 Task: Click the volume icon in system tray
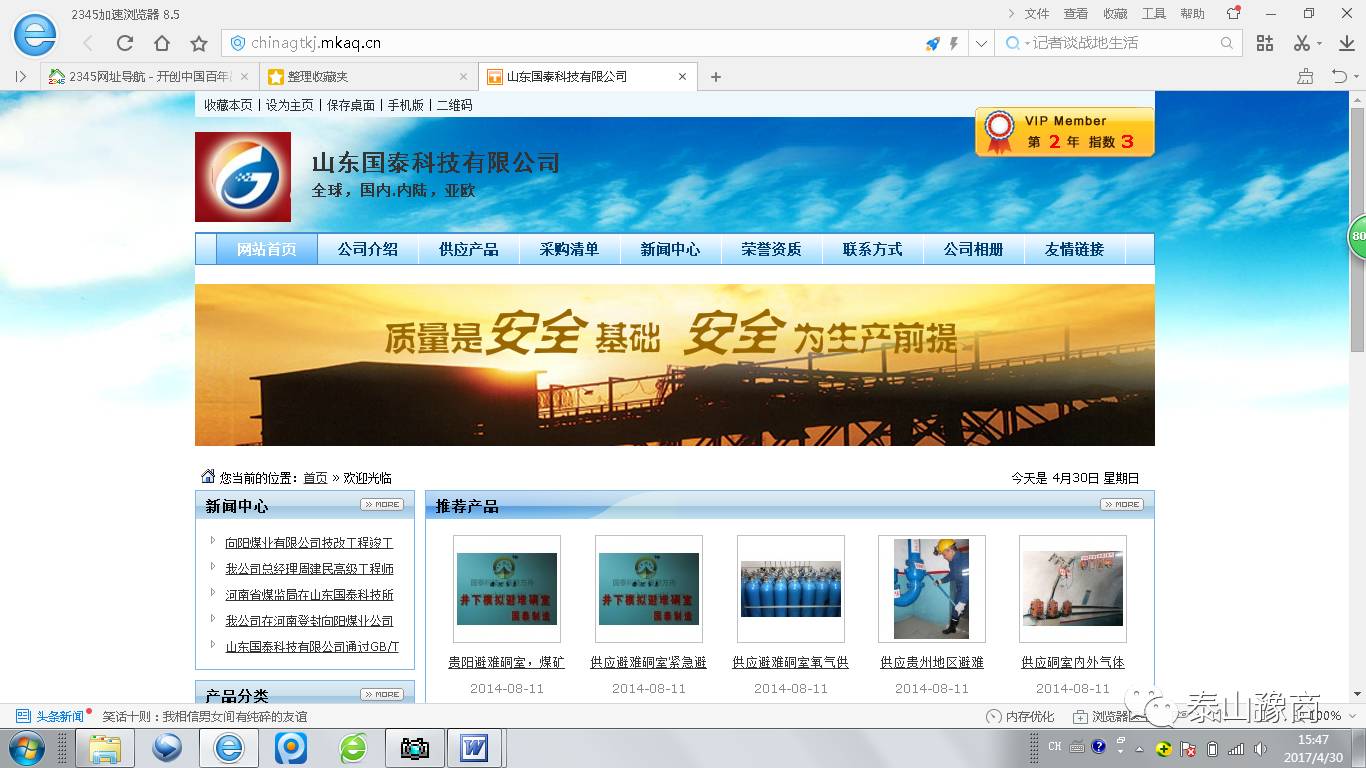(x=1259, y=748)
